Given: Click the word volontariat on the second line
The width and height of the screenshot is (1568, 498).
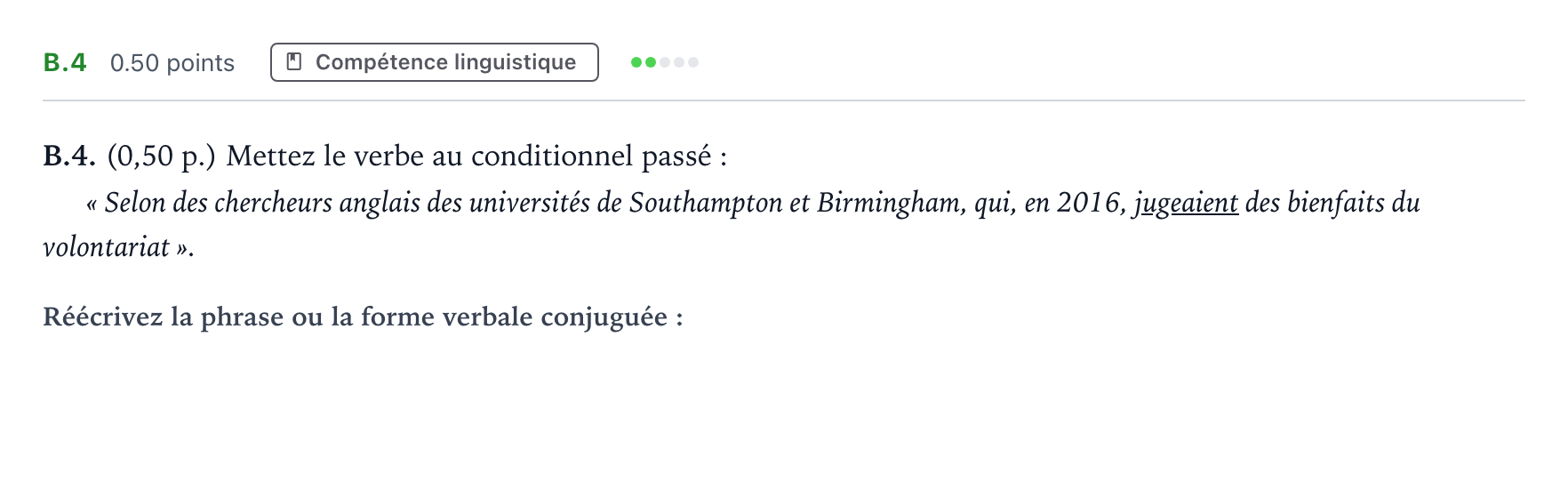Looking at the screenshot, I should point(107,247).
